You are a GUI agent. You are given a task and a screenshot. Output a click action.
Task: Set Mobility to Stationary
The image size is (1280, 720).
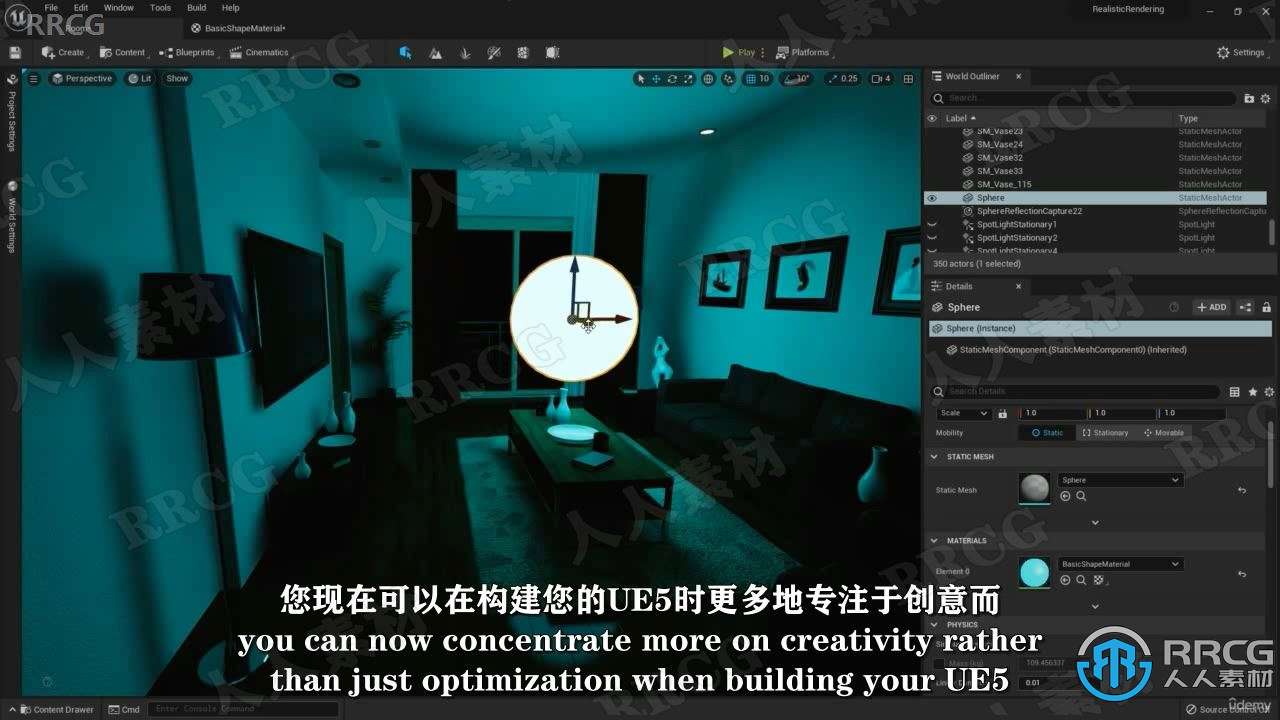pyautogui.click(x=1105, y=433)
